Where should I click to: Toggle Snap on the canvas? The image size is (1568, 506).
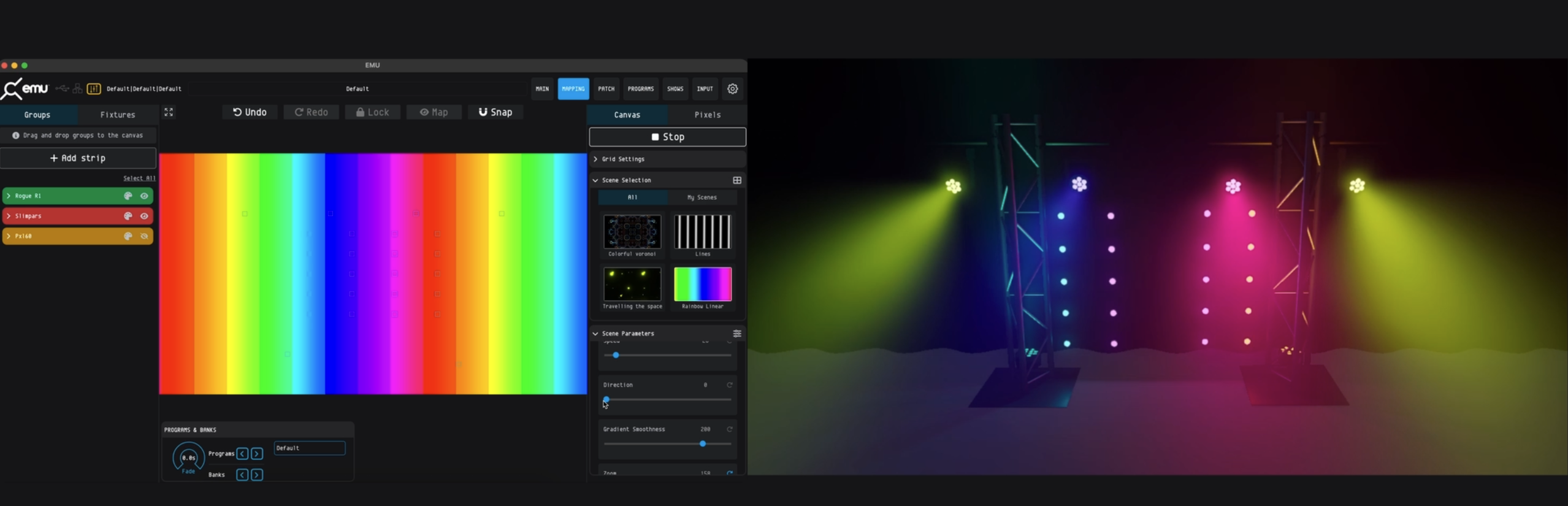click(x=495, y=112)
